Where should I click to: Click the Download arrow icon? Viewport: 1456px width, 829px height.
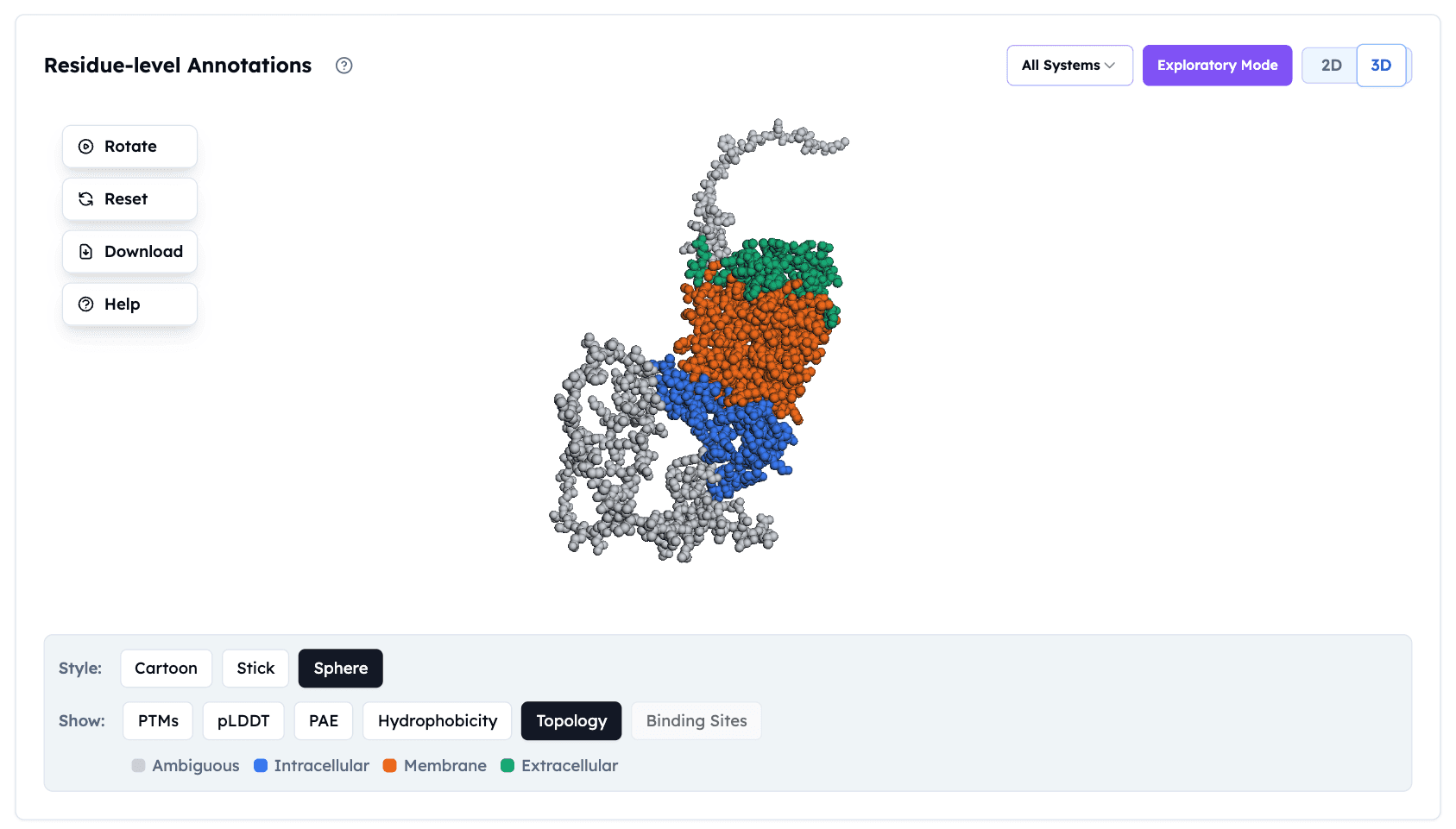(85, 251)
